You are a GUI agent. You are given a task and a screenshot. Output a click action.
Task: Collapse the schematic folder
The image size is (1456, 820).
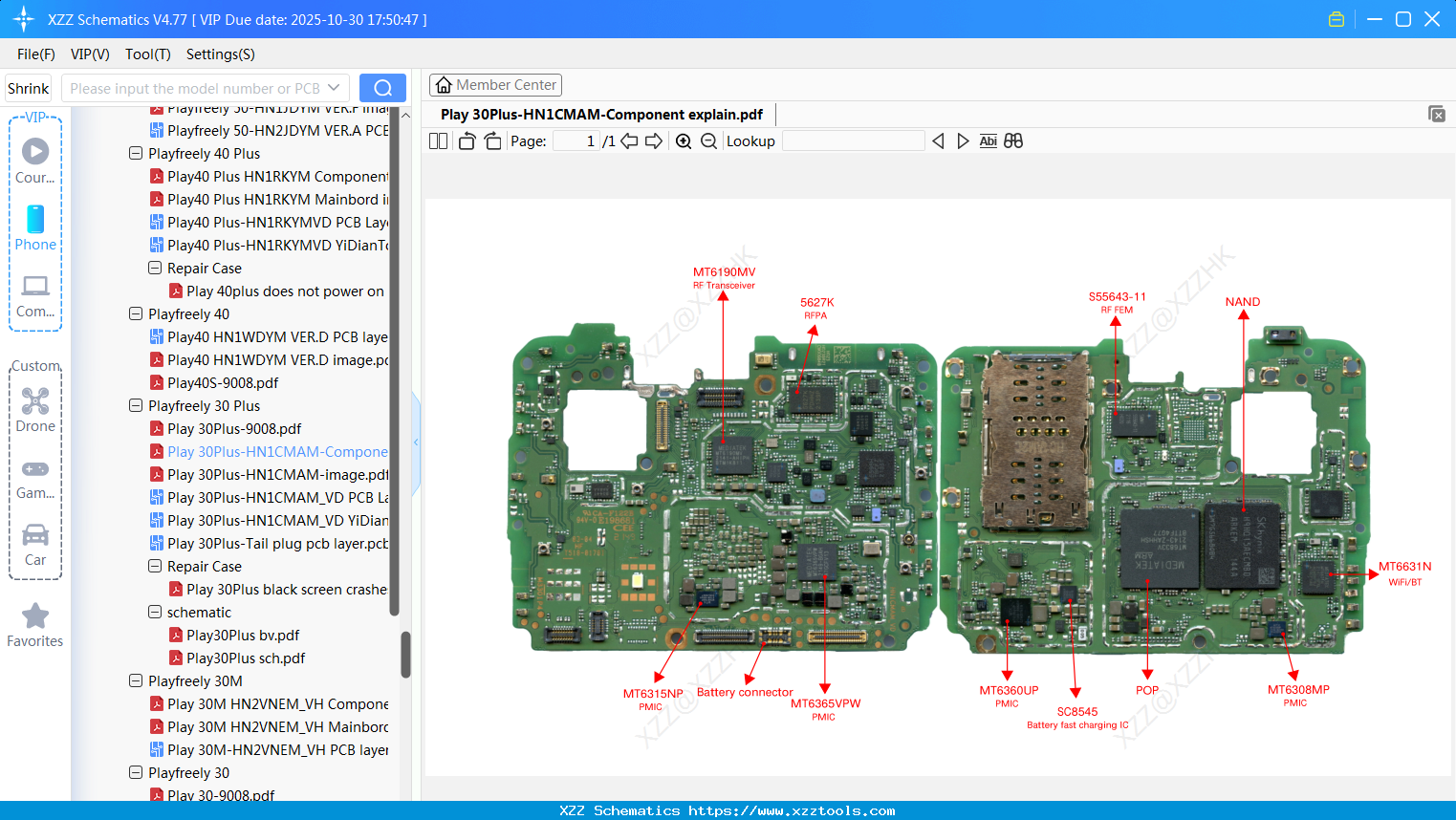[155, 612]
